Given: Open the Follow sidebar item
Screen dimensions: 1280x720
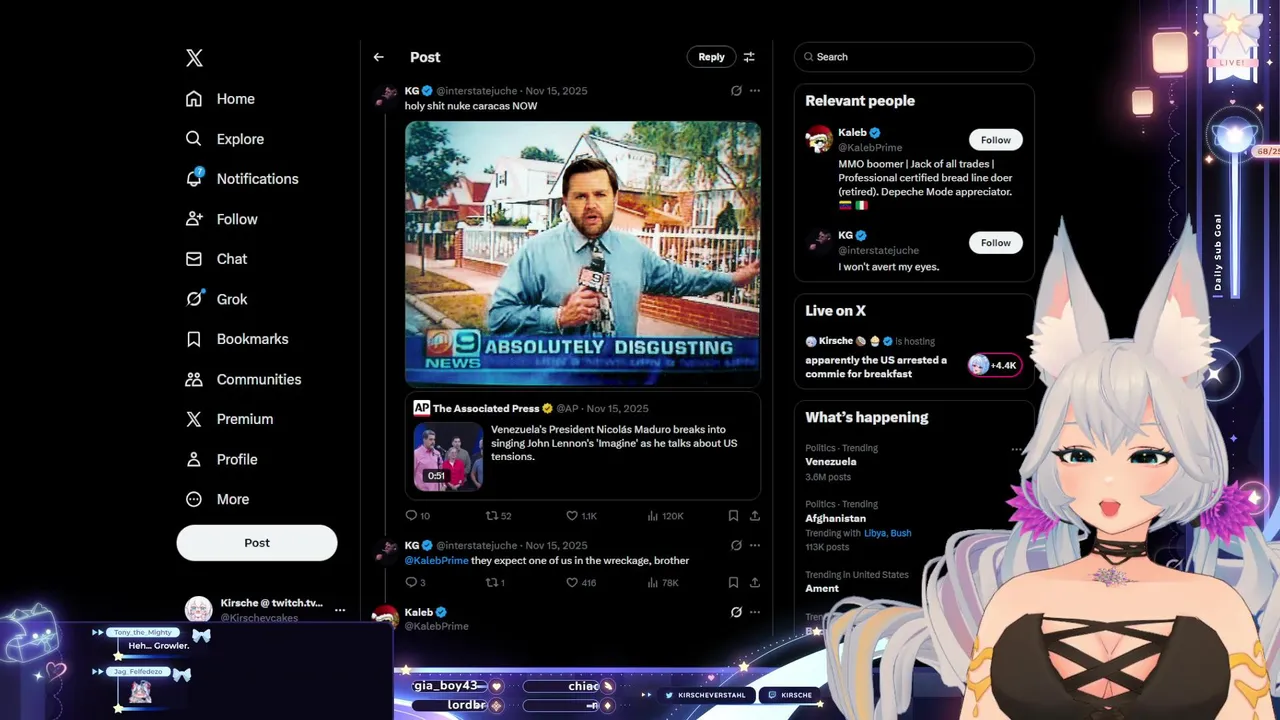Looking at the screenshot, I should [221, 219].
